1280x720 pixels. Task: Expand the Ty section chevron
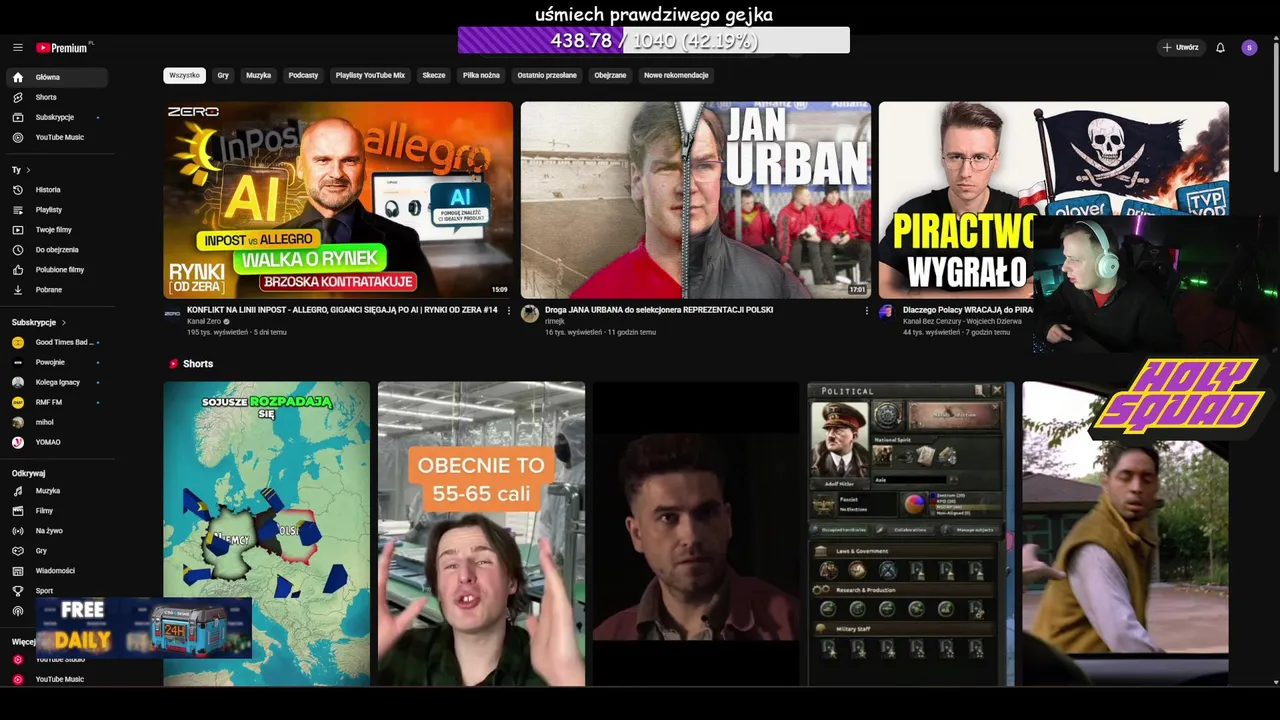[28, 170]
